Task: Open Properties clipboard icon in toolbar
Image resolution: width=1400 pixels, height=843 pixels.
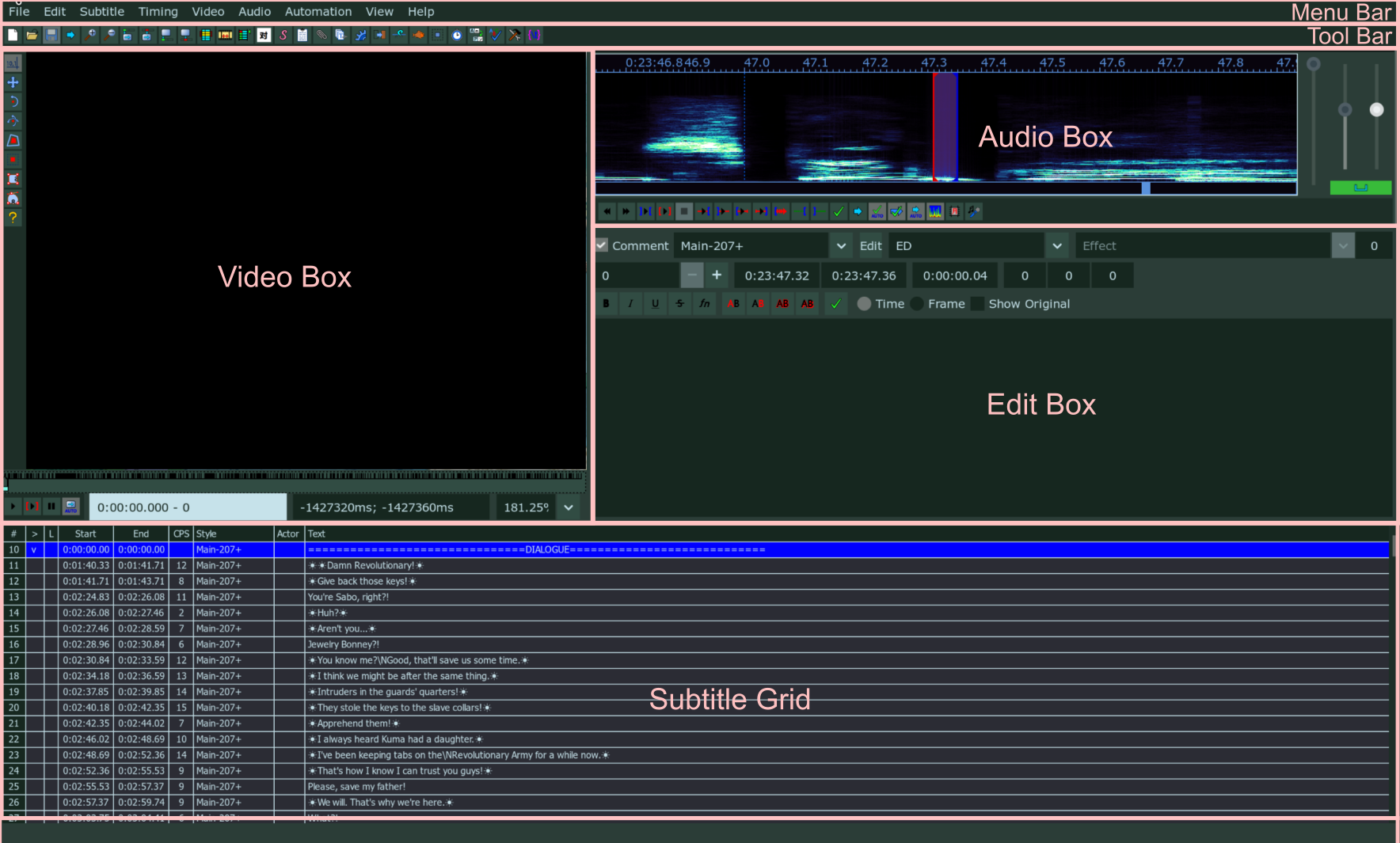Action: click(x=302, y=36)
